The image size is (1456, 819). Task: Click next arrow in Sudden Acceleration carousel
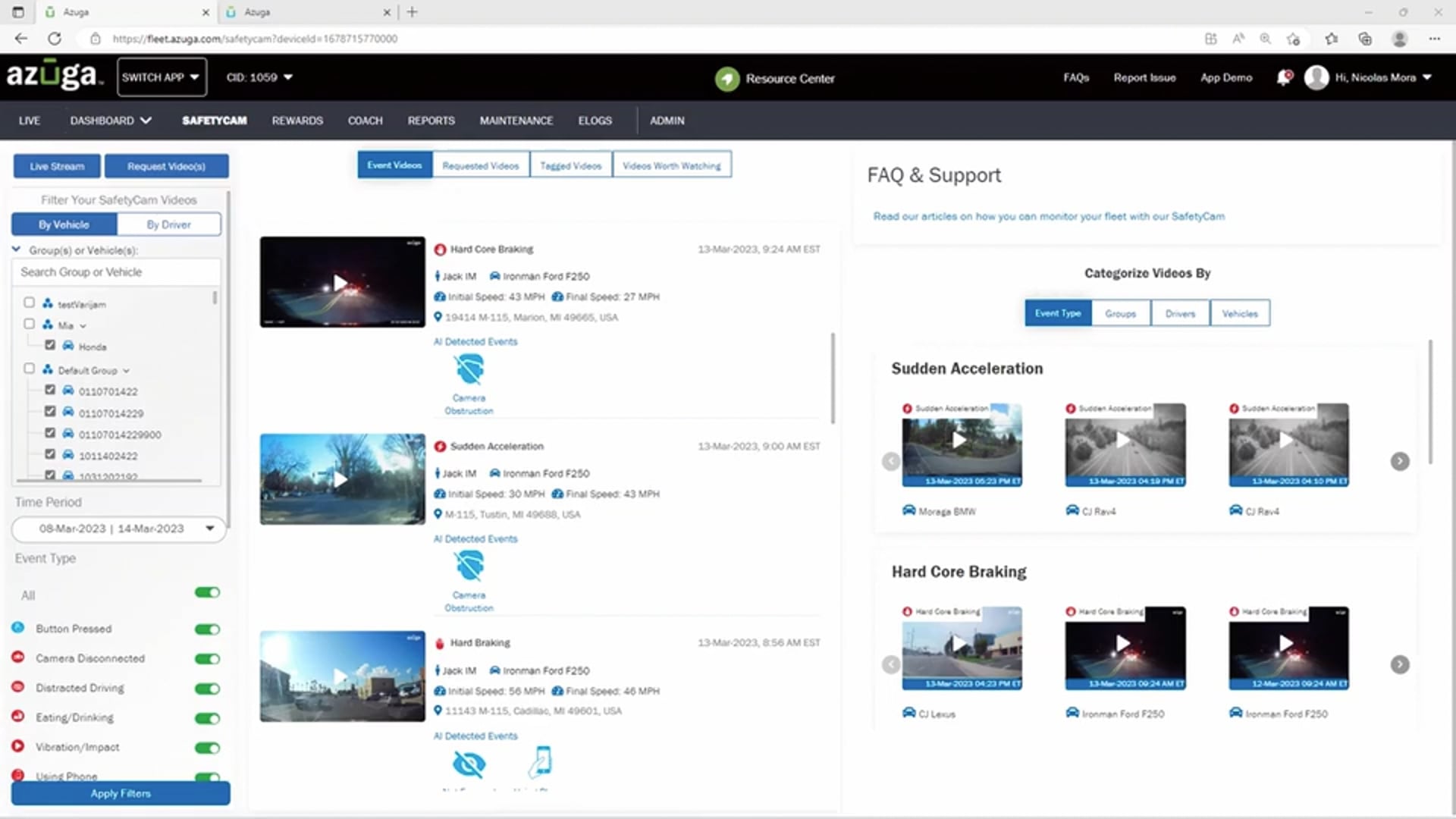click(1399, 461)
